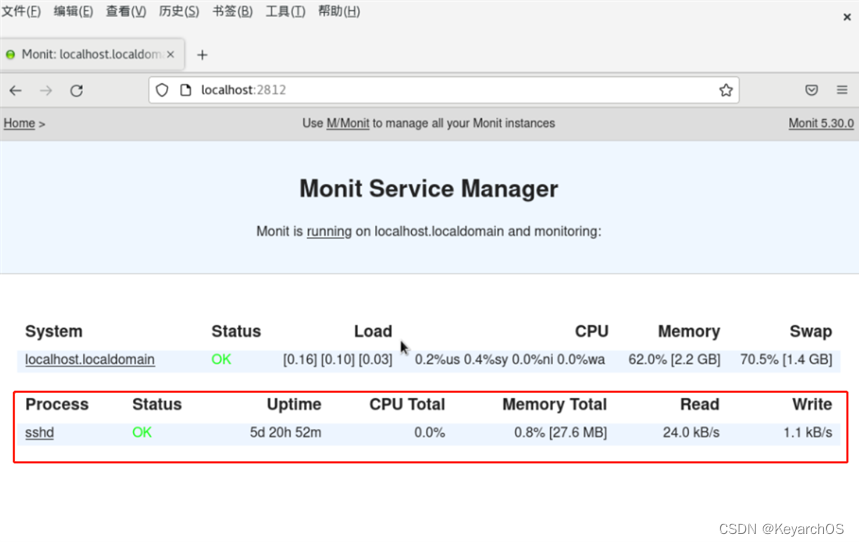Open the 书签(B) menu
The image size is (859, 546).
coord(232,11)
